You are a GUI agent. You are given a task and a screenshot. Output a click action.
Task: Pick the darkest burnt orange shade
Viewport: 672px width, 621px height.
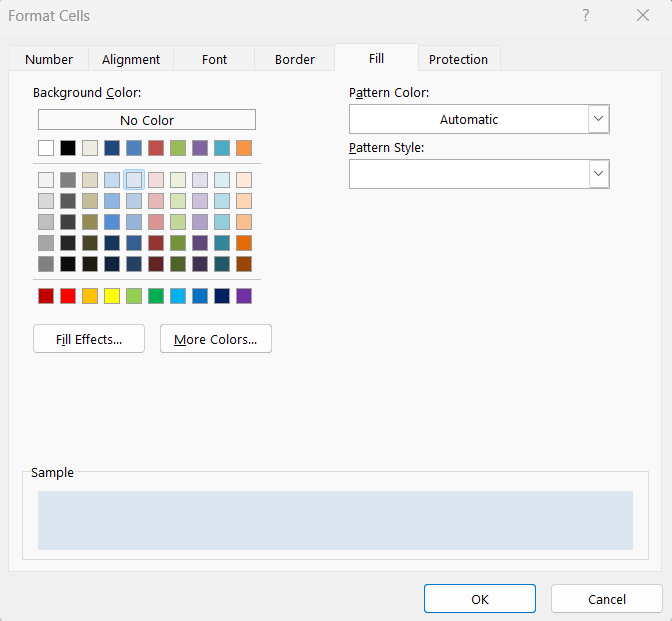click(244, 264)
